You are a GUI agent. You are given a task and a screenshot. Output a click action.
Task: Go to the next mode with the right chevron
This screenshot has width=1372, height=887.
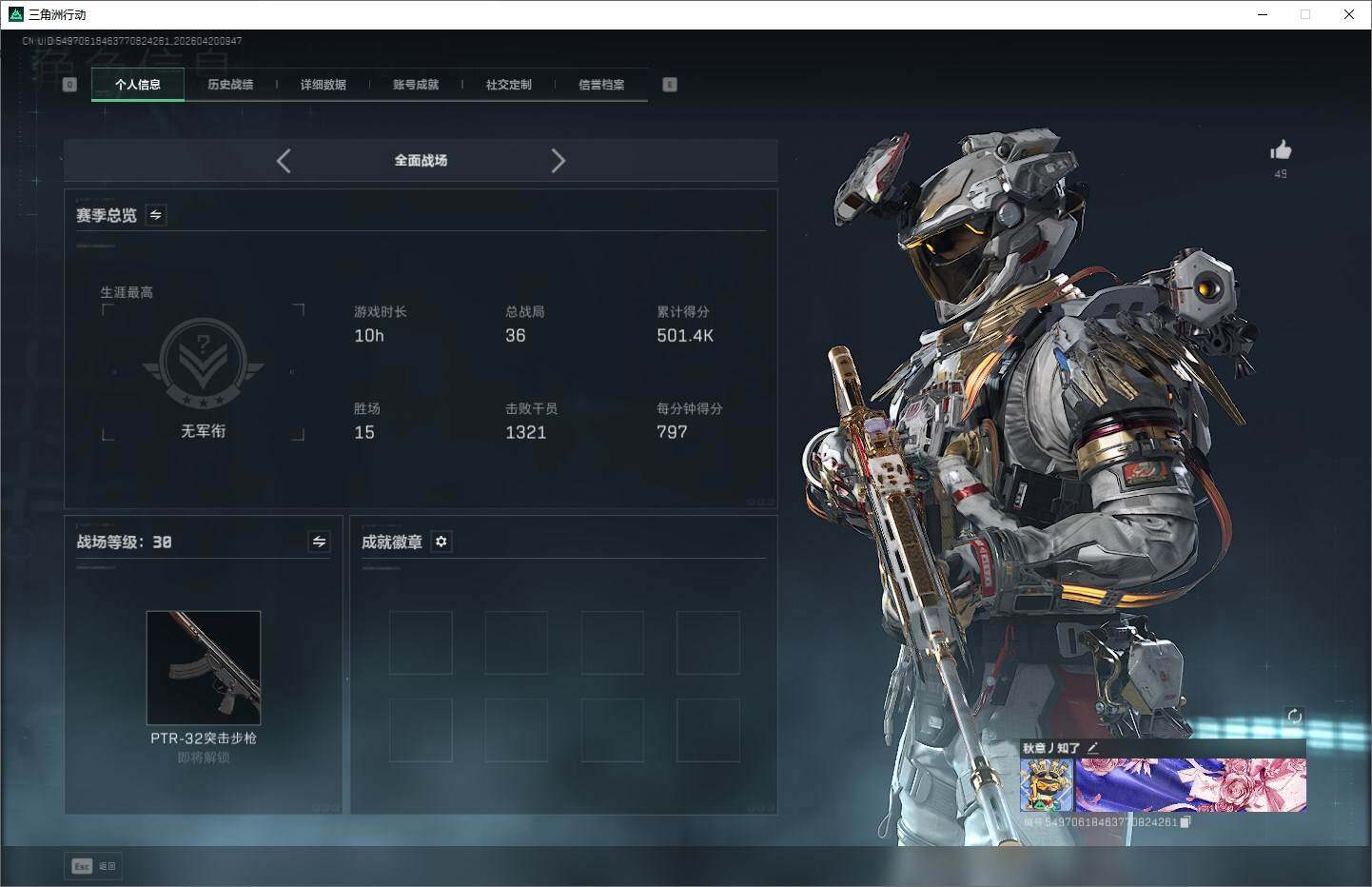(x=558, y=161)
